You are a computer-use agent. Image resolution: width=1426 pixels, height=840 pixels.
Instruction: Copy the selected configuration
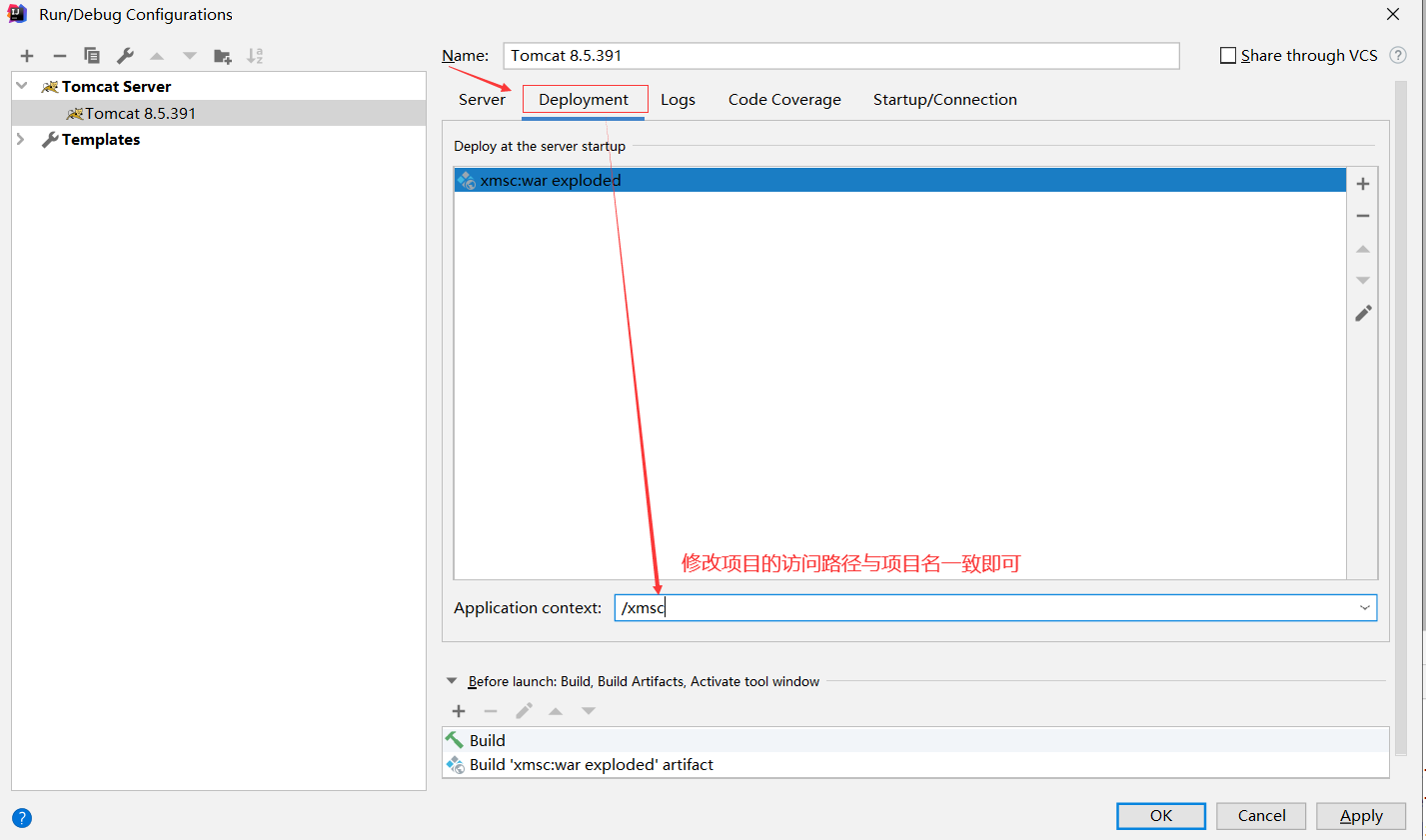click(92, 56)
